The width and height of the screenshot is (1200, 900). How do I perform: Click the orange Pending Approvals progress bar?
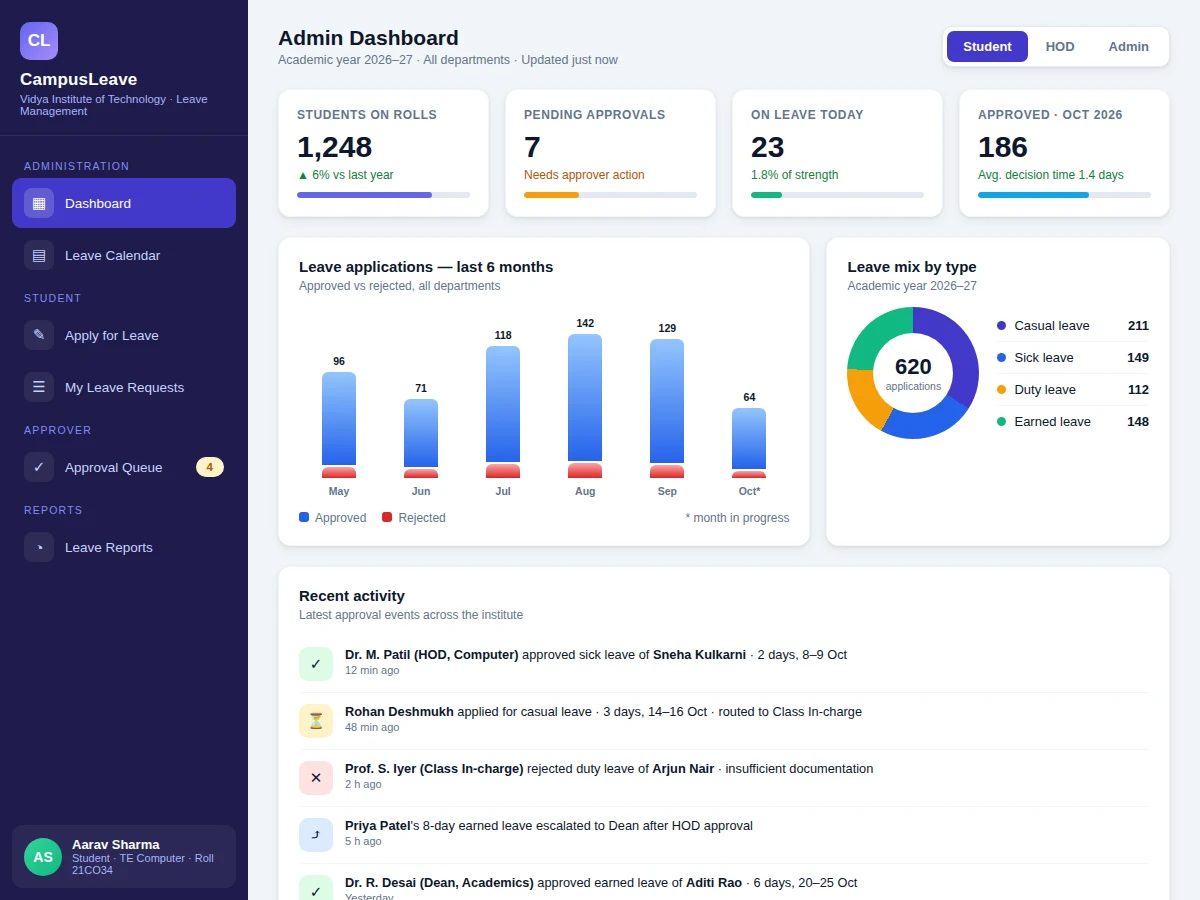click(x=551, y=195)
